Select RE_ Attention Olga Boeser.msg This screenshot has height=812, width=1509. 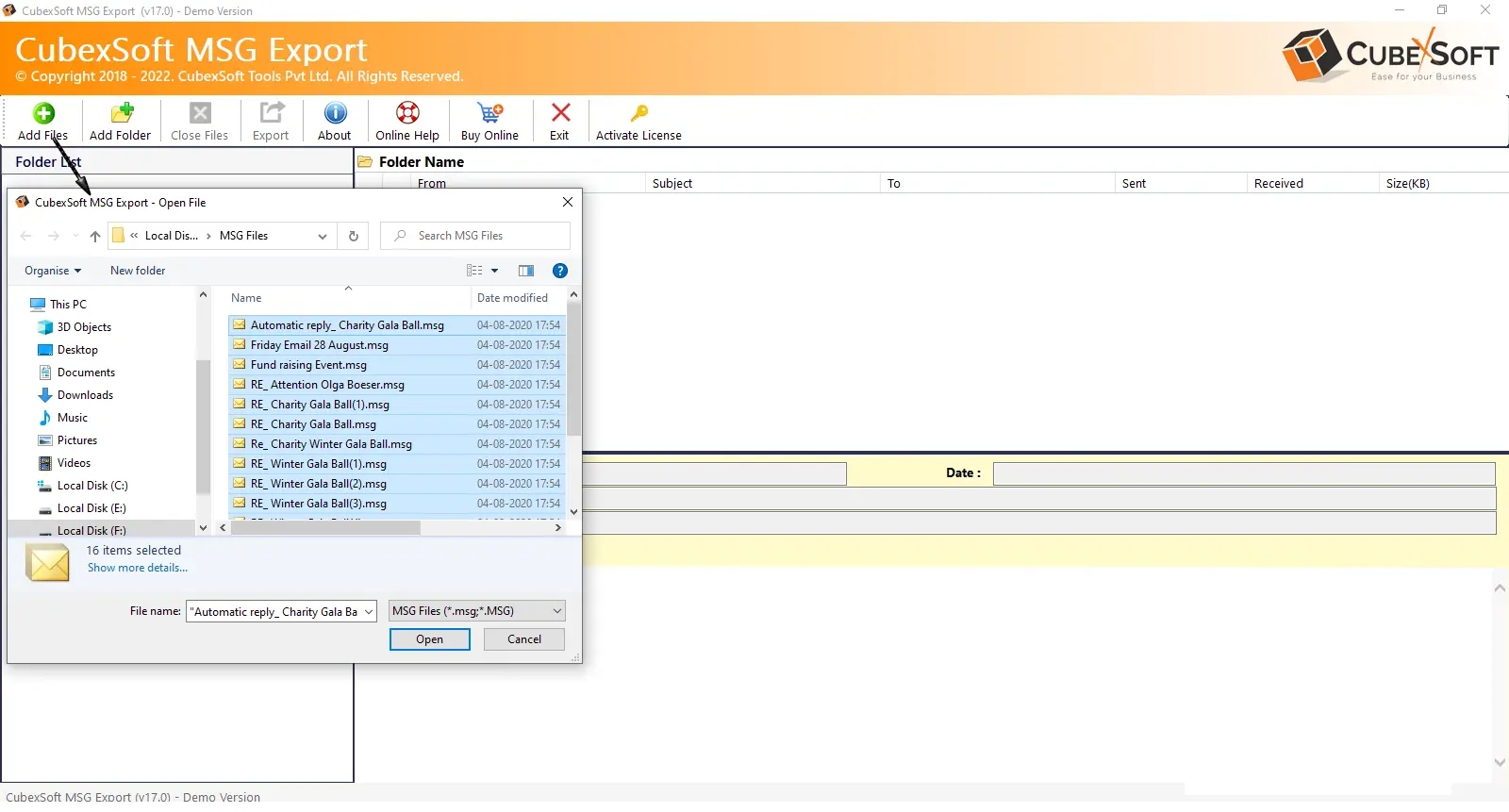click(x=396, y=385)
